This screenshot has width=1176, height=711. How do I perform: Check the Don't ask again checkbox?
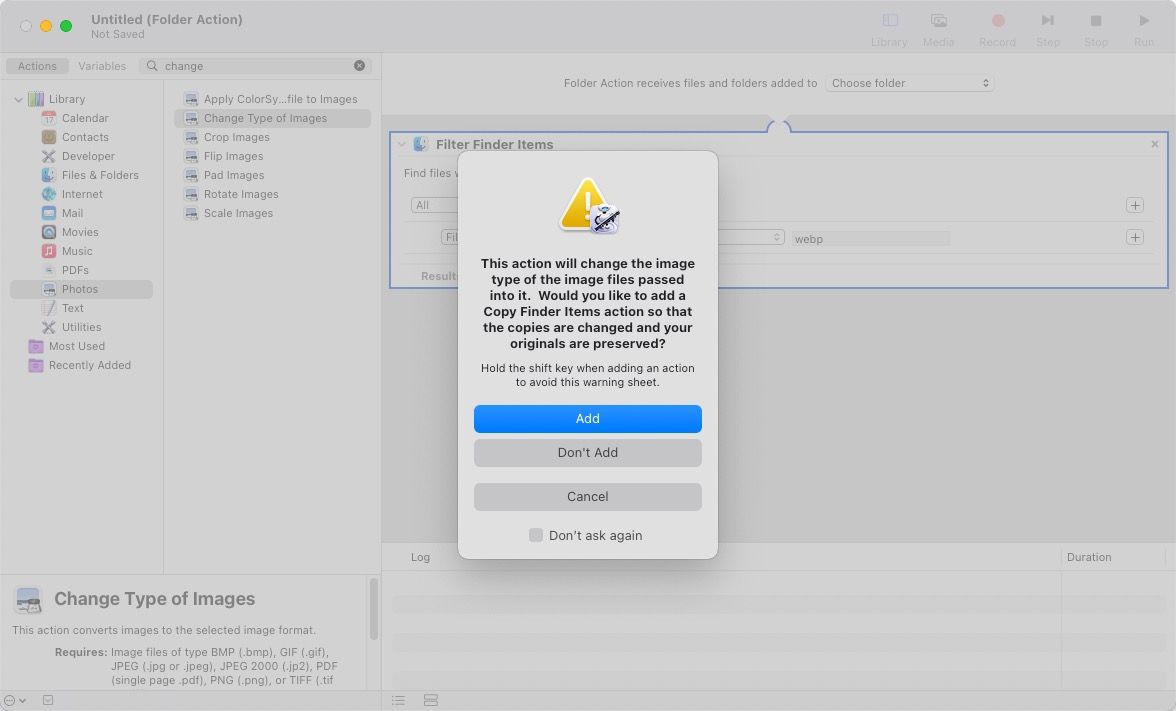click(536, 535)
